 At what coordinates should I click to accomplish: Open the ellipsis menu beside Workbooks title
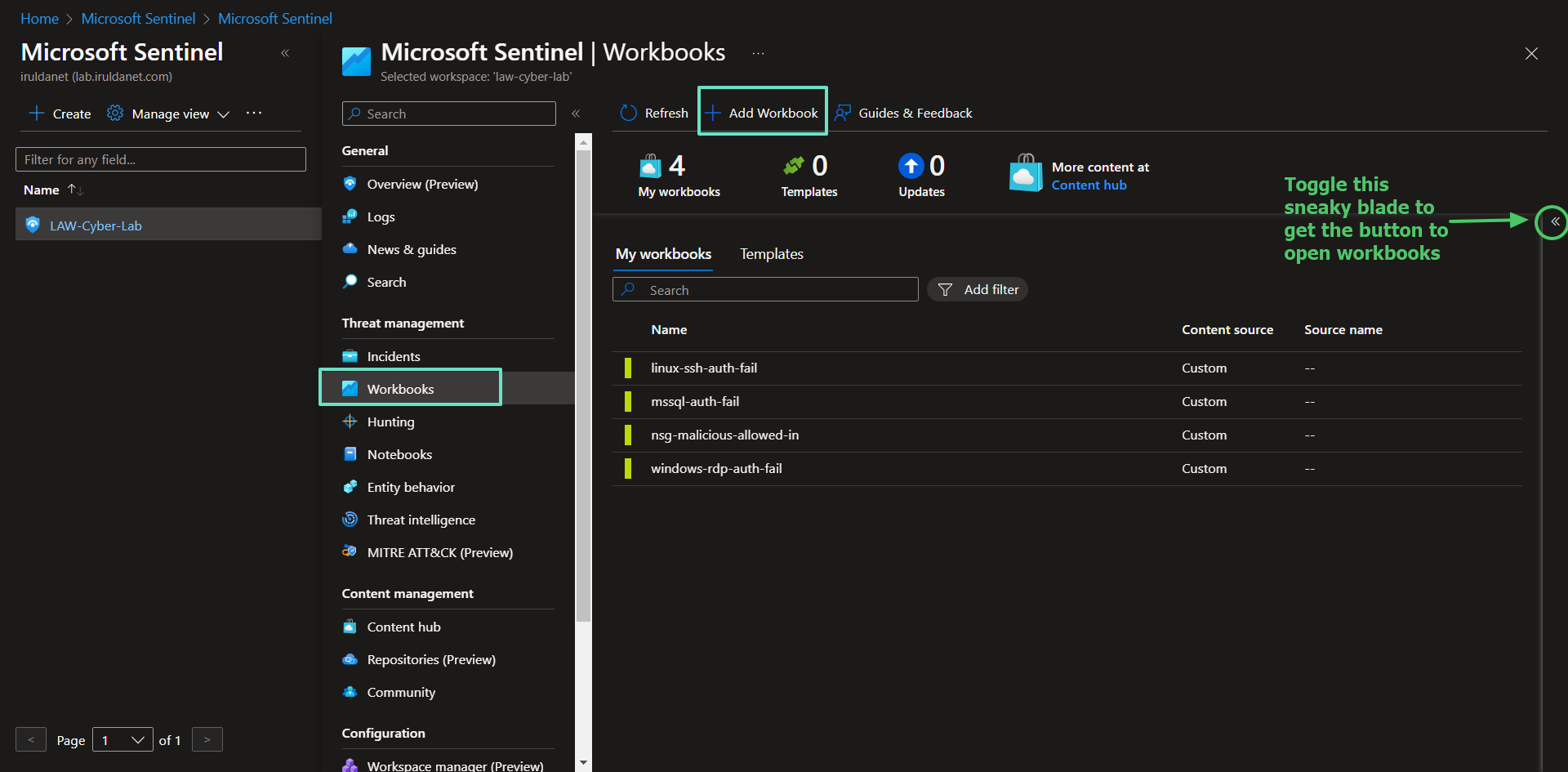point(758,53)
